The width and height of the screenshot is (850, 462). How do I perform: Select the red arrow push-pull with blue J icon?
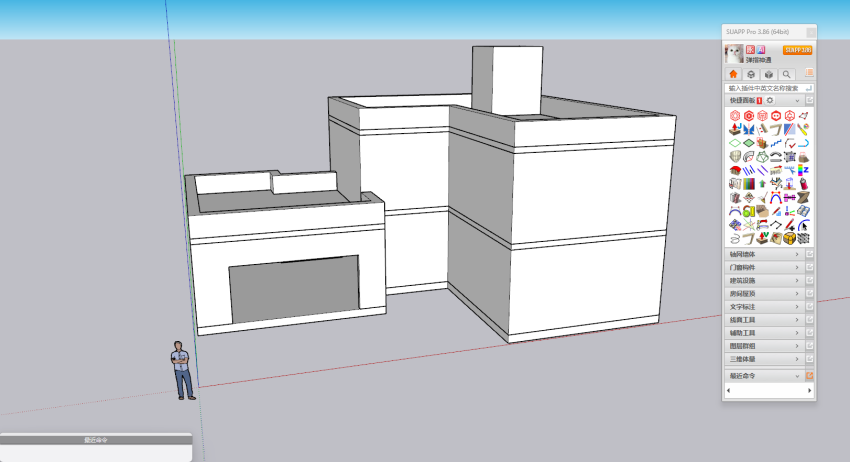(735, 129)
